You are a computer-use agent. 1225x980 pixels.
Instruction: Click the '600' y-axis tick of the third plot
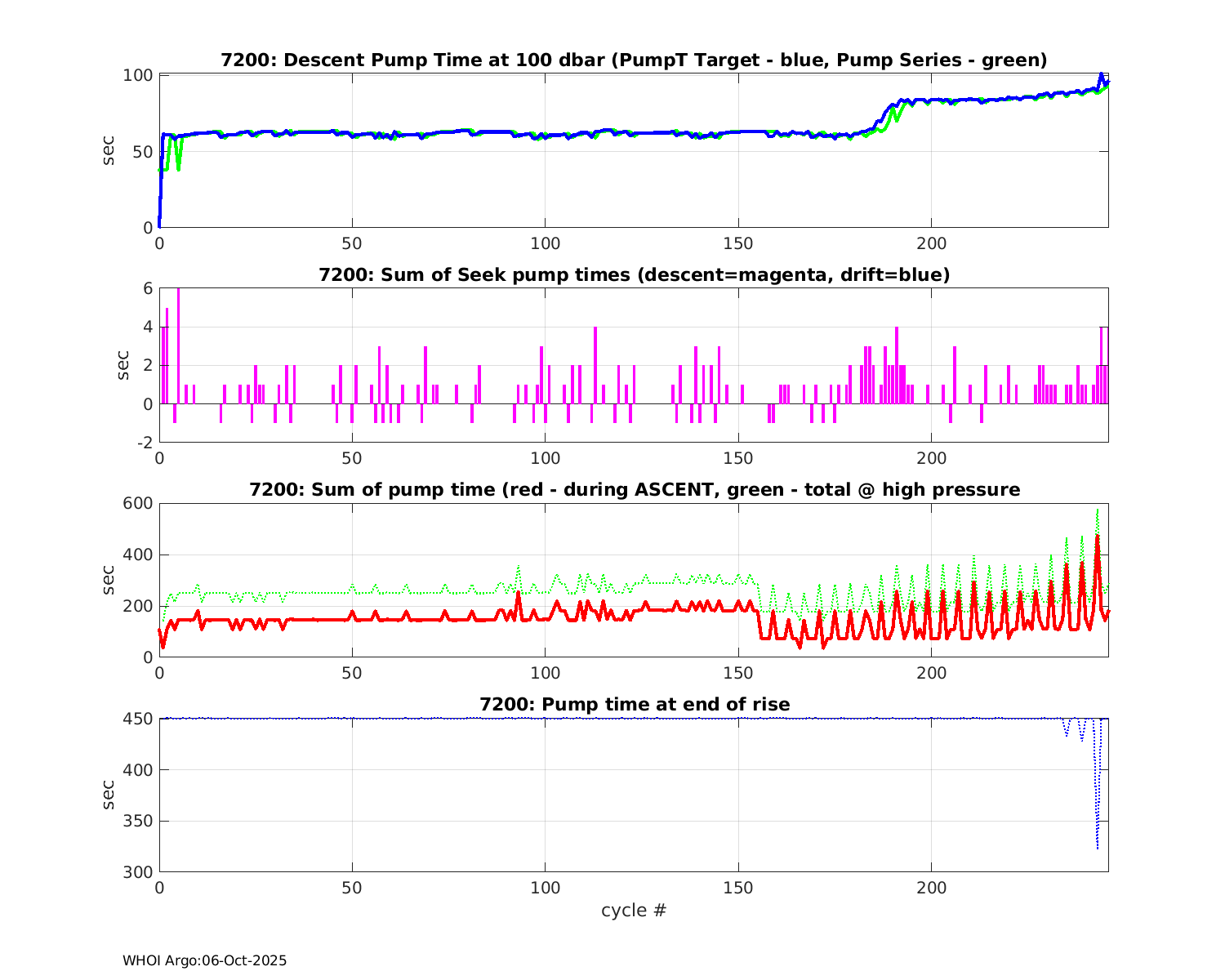click(x=137, y=504)
